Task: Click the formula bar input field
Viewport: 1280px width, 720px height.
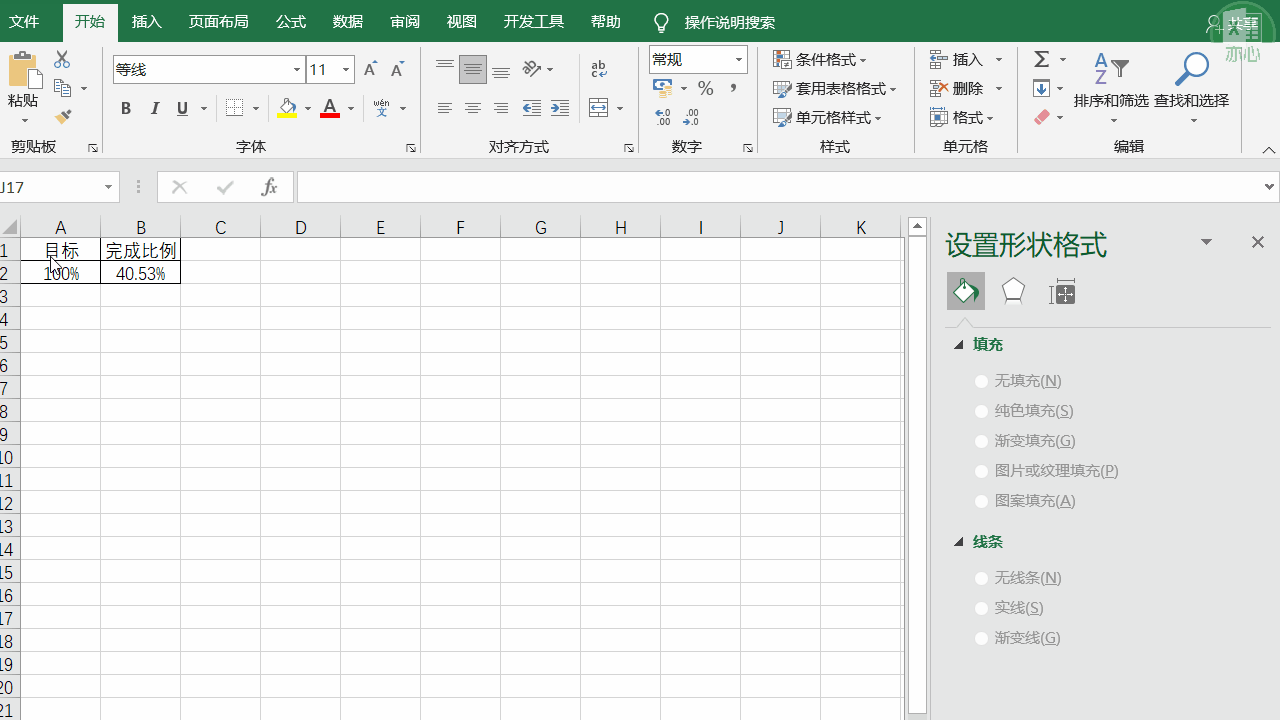Action: pos(780,187)
